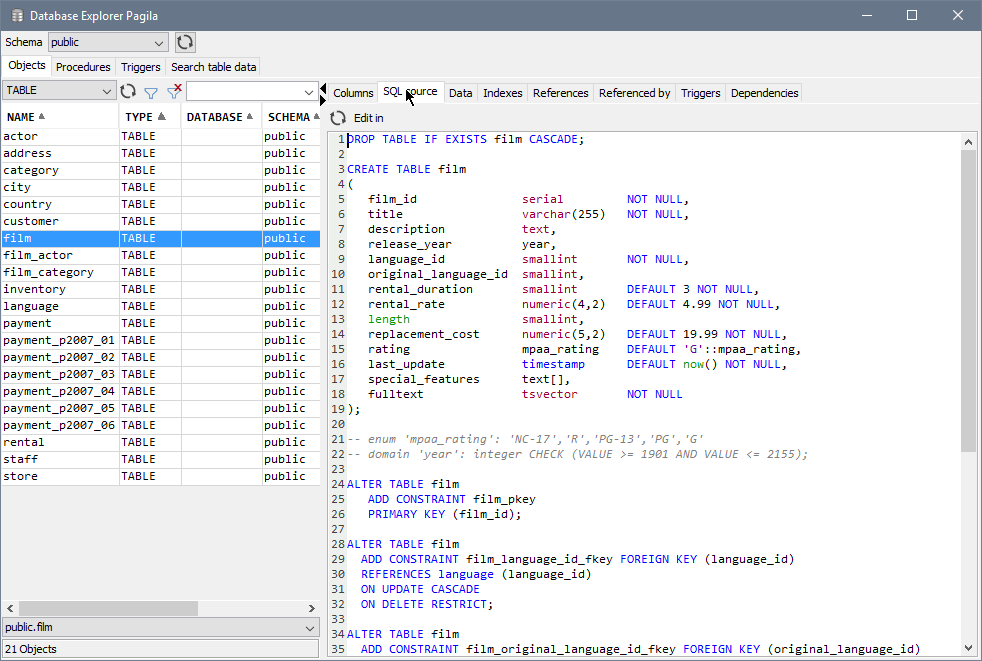Select the language table row
Screen dimensions: 982x661
tap(161, 306)
